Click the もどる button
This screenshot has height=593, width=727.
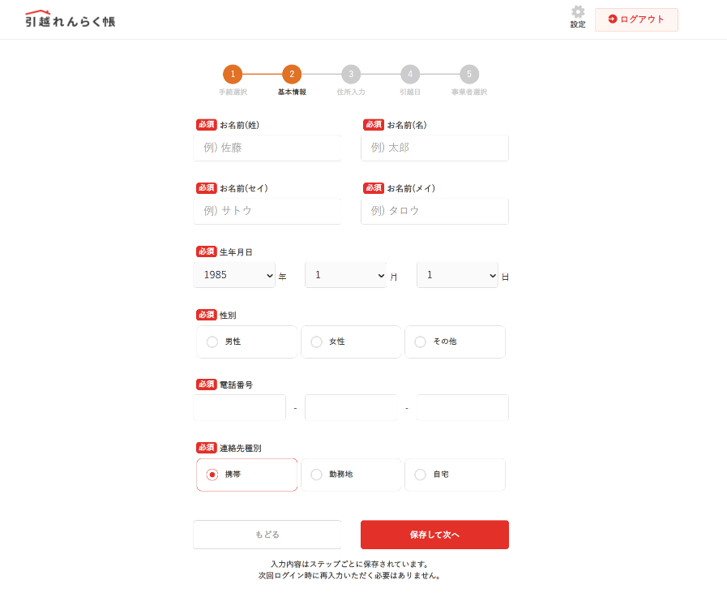[267, 535]
